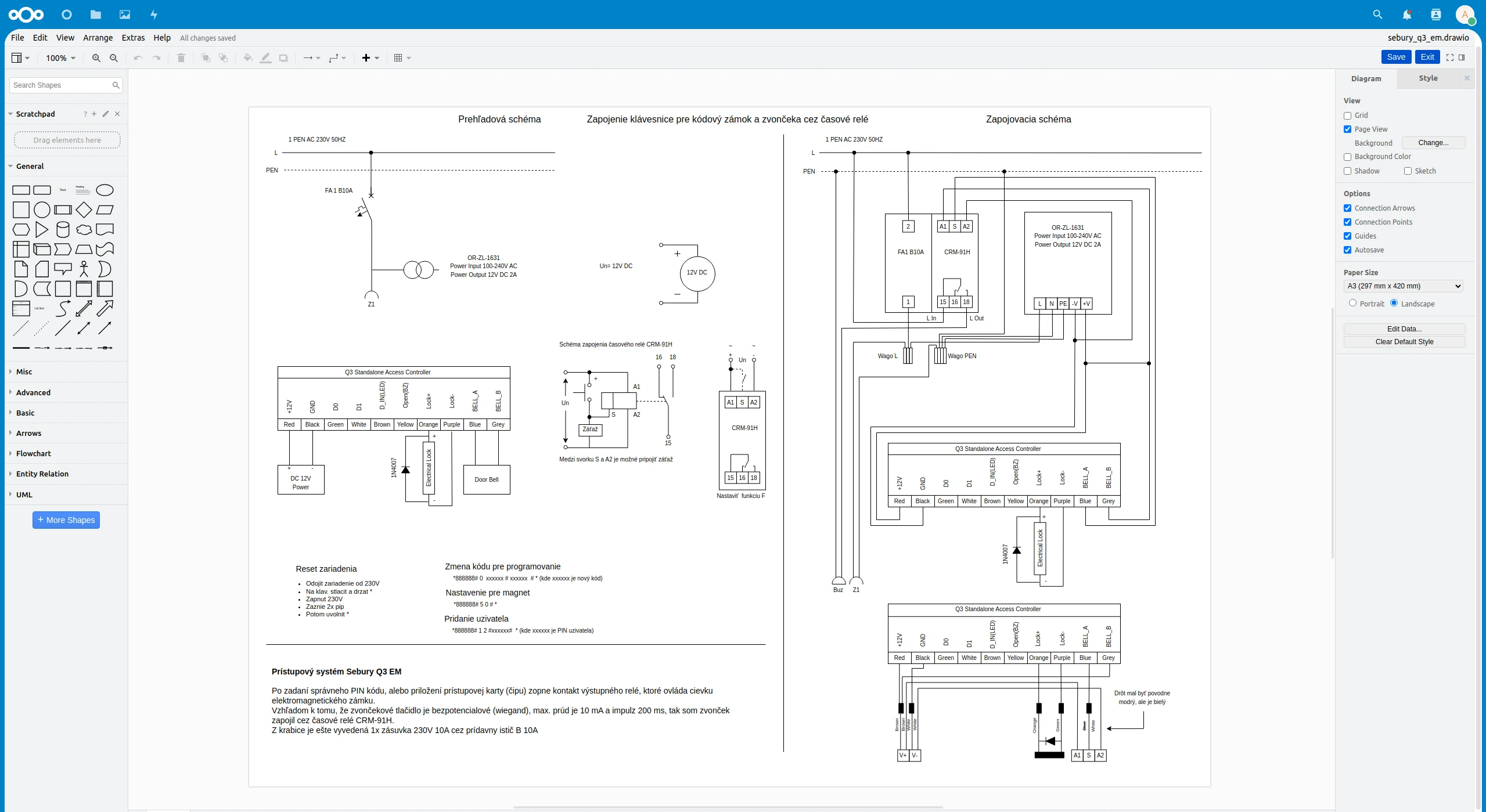Enable the Background Color checkbox

click(x=1347, y=157)
